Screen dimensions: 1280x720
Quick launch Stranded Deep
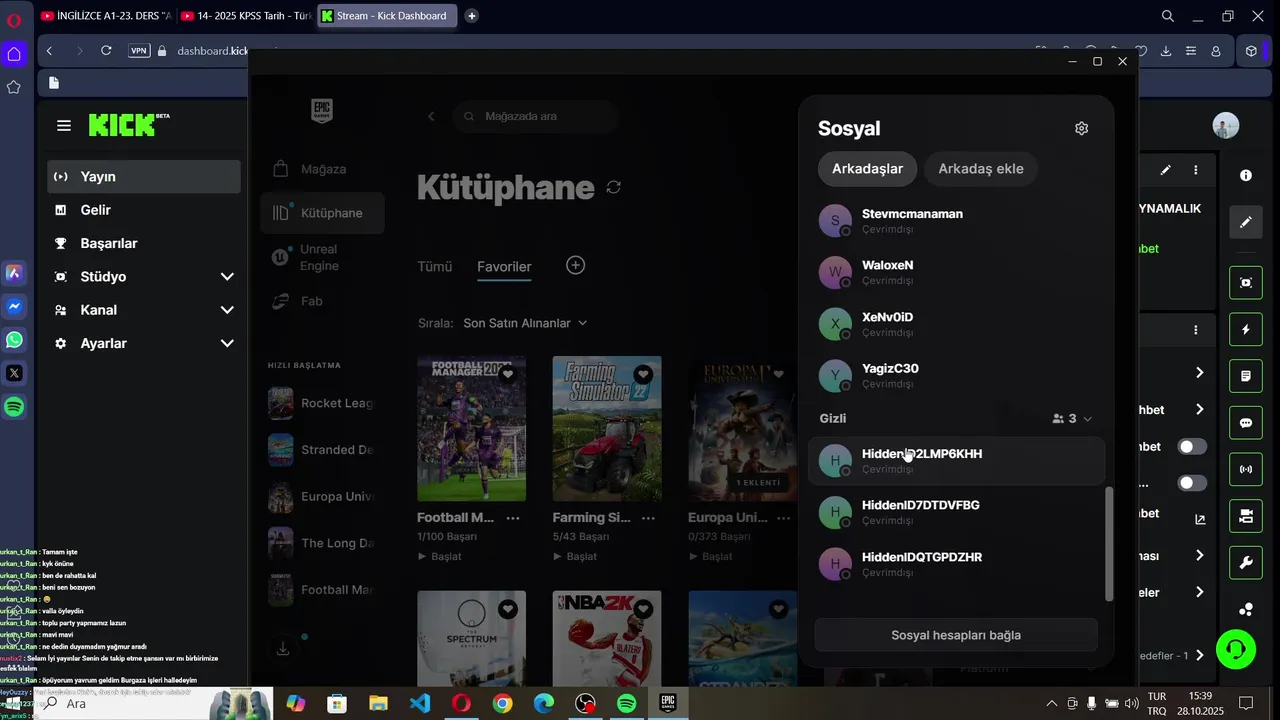pos(322,450)
